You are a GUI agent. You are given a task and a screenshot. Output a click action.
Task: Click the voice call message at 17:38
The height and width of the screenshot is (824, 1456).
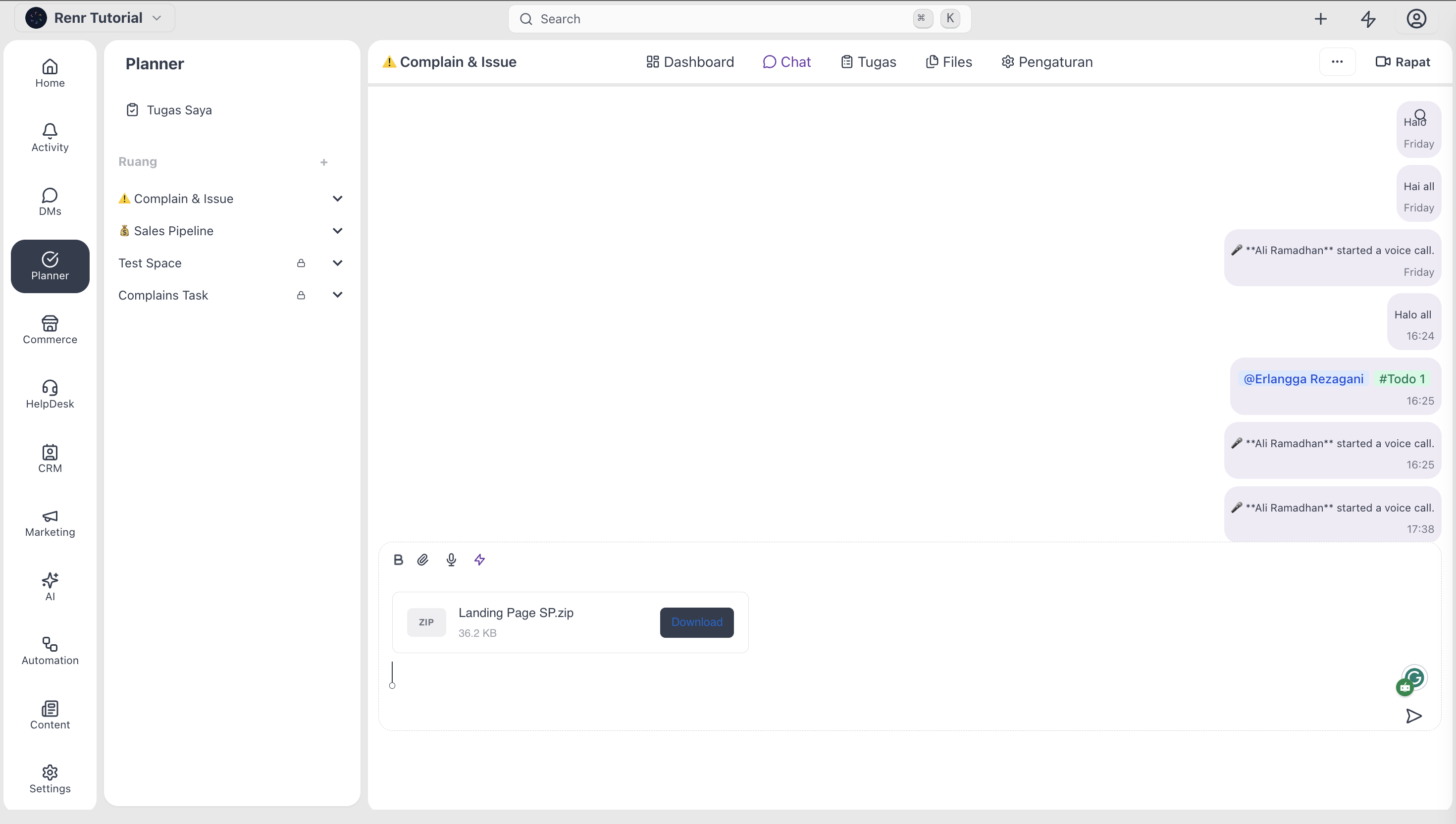1333,514
